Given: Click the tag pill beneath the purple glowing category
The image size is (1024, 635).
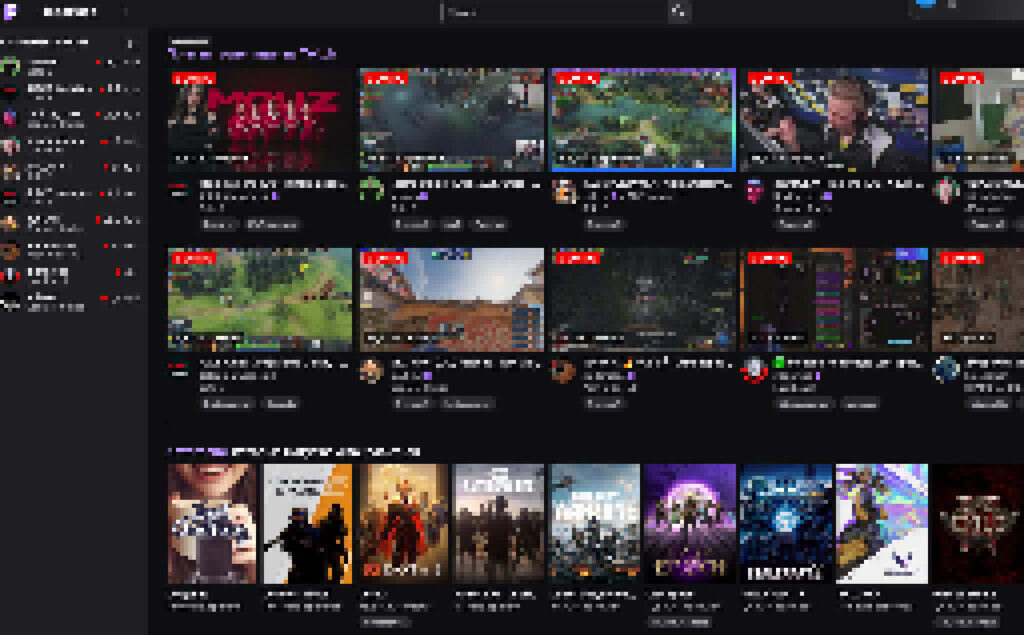Looking at the screenshot, I should coord(679,623).
